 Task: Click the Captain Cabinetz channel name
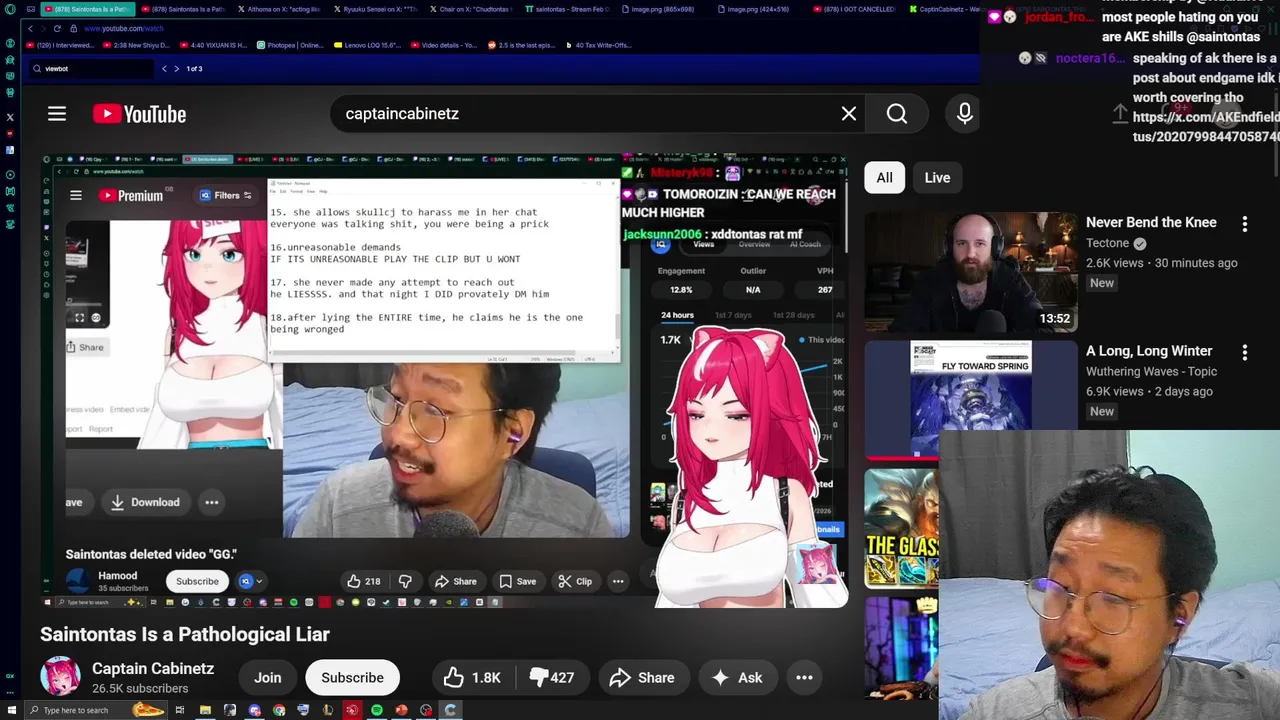[x=153, y=669]
